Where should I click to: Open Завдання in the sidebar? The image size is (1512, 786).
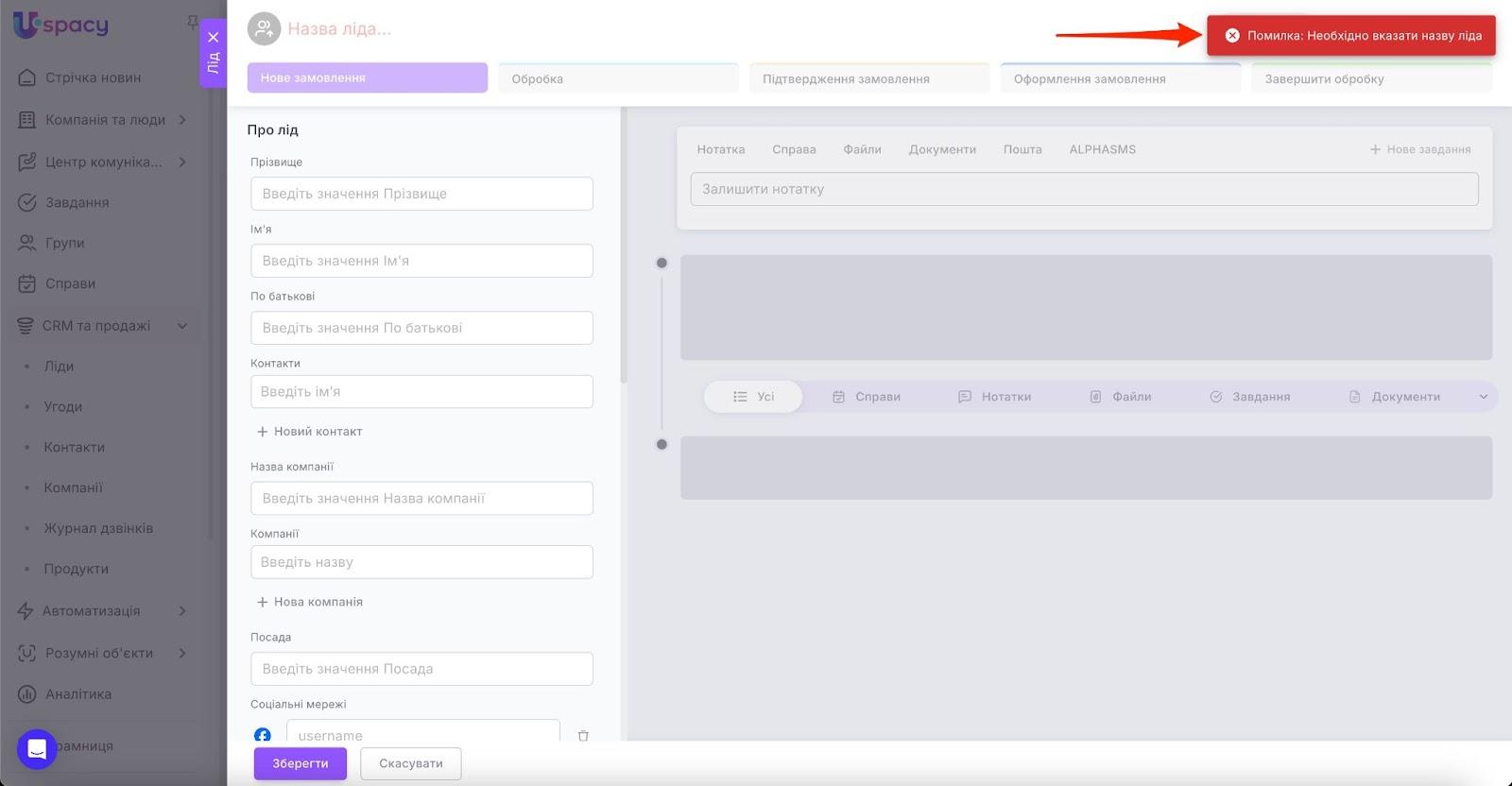point(77,202)
